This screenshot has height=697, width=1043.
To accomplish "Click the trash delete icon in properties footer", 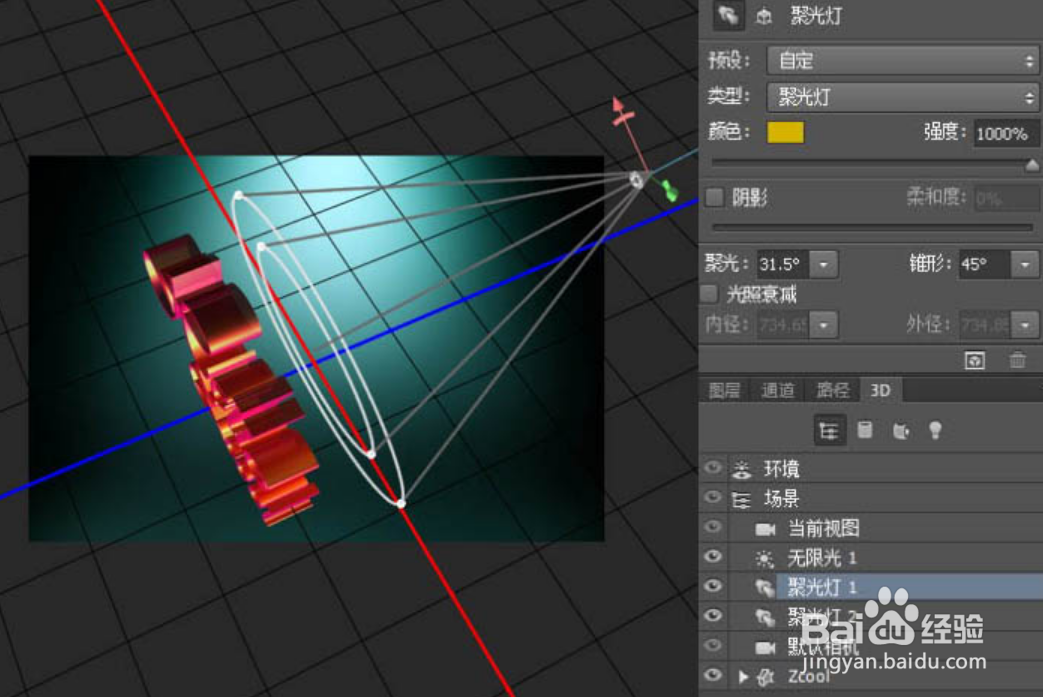I will tap(1017, 360).
